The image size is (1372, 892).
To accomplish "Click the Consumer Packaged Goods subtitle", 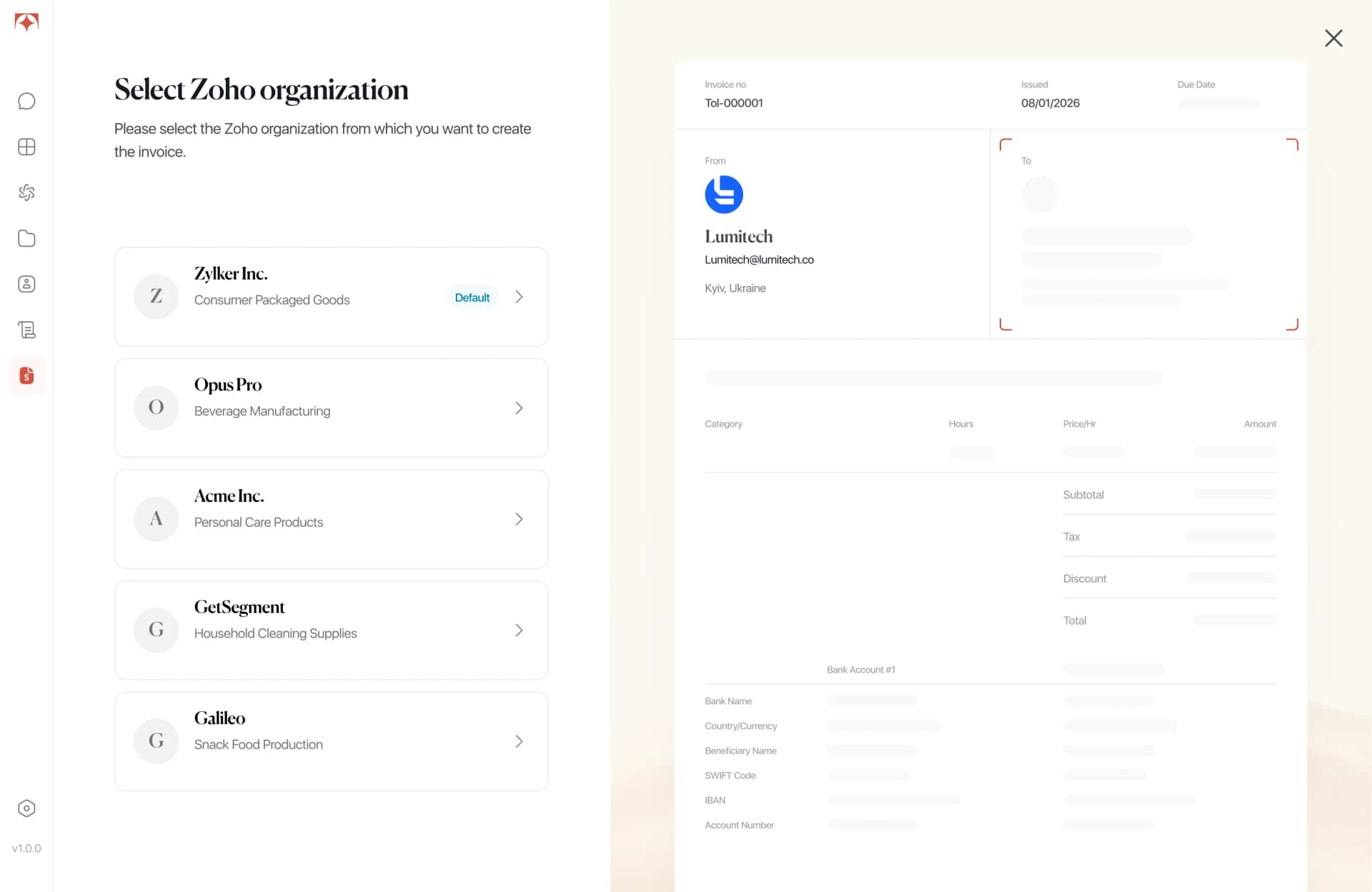I will (x=272, y=300).
